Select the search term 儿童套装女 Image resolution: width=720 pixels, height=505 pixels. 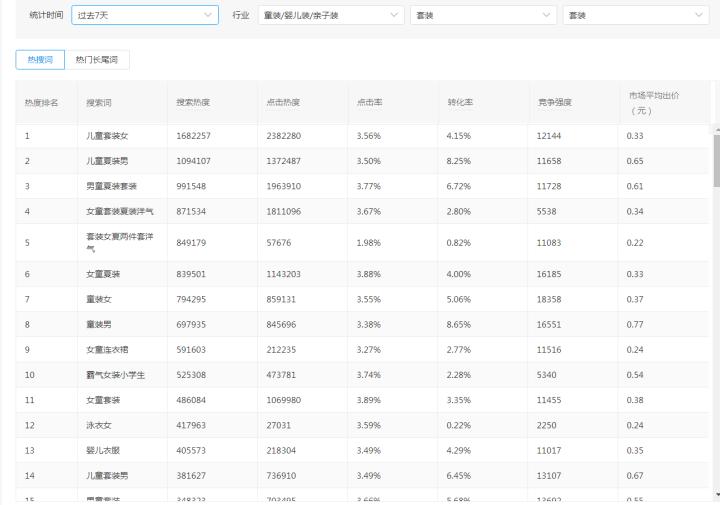click(107, 136)
